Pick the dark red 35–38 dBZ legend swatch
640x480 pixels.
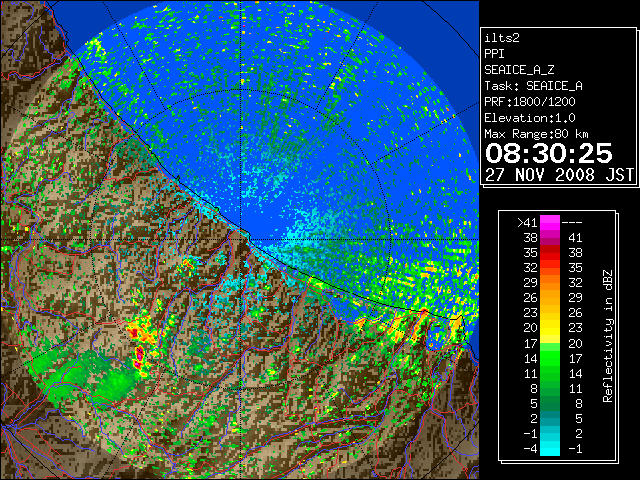[x=550, y=253]
